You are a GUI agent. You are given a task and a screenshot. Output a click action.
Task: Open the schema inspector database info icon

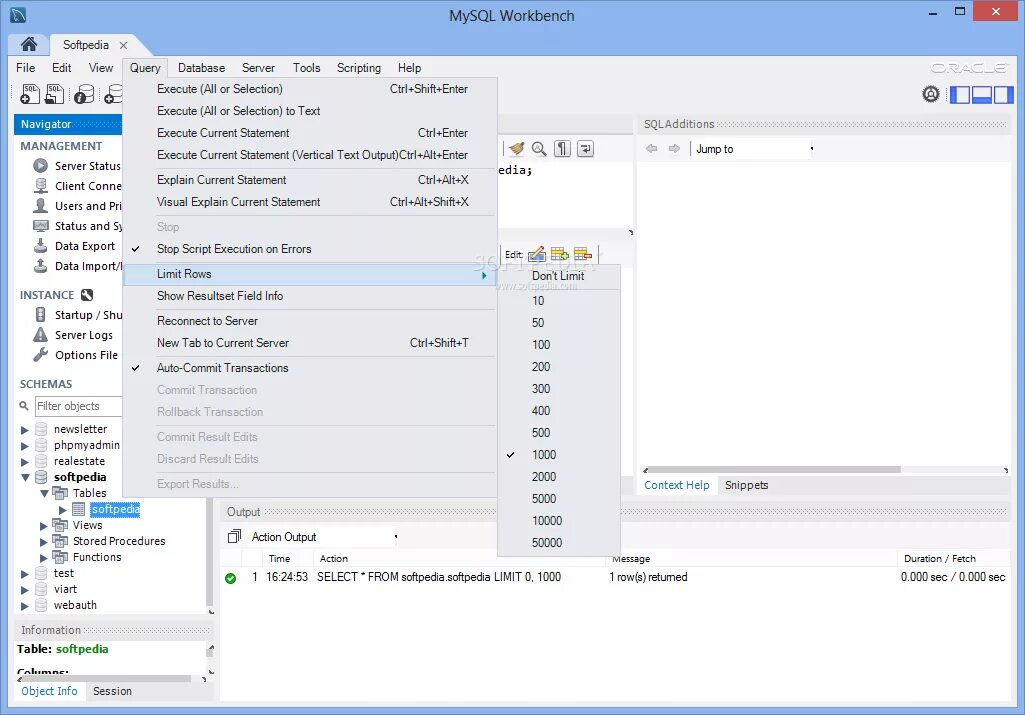84,93
